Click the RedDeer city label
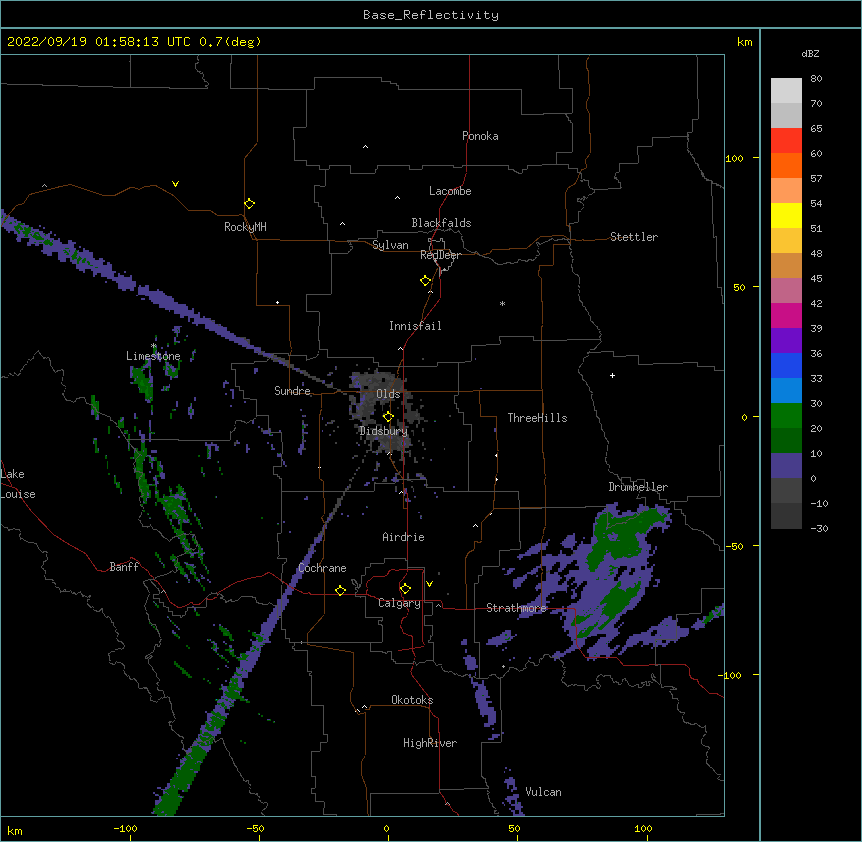Image resolution: width=862 pixels, height=842 pixels. pos(440,255)
